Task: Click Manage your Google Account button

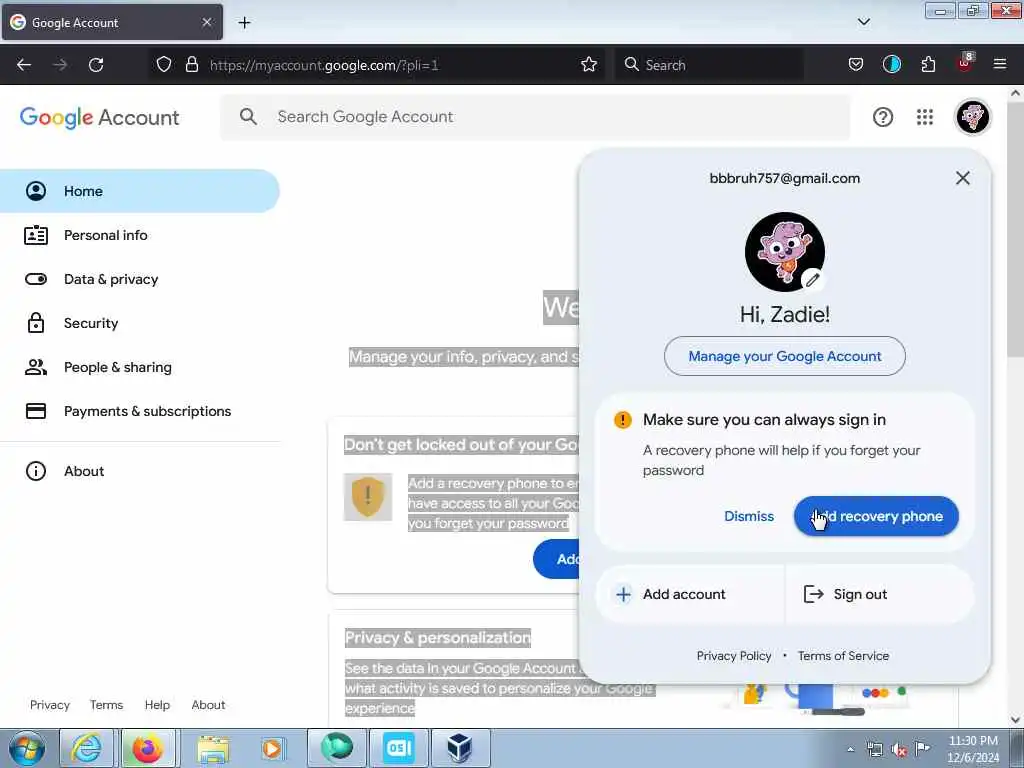Action: [x=784, y=356]
